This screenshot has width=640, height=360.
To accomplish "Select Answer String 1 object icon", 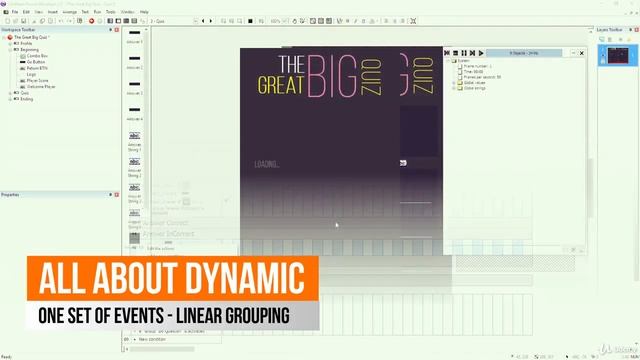I will (134, 136).
